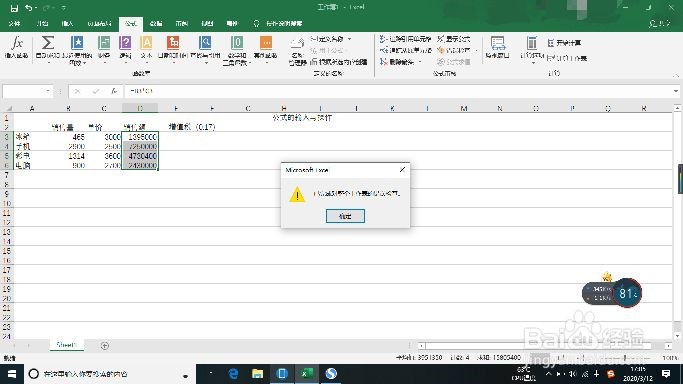Click Error Checking
Screen dimensions: 683x384
[x=454, y=51]
